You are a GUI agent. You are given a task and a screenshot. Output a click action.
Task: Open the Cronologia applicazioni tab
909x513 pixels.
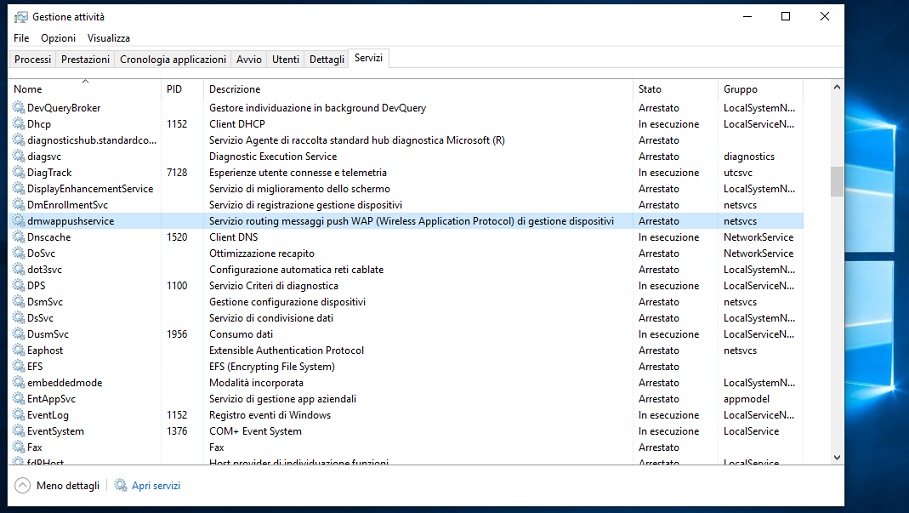173,59
